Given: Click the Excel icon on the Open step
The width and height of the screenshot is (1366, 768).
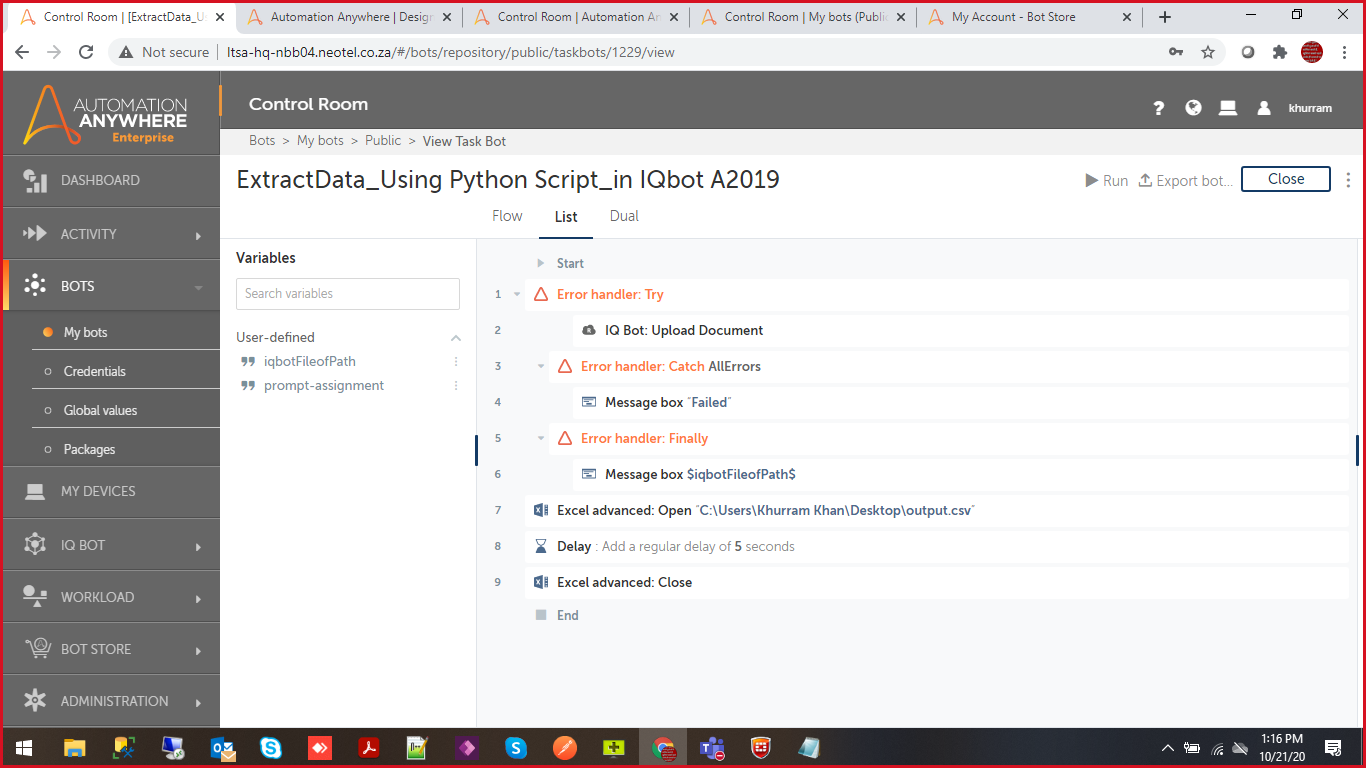Looking at the screenshot, I should click(541, 510).
